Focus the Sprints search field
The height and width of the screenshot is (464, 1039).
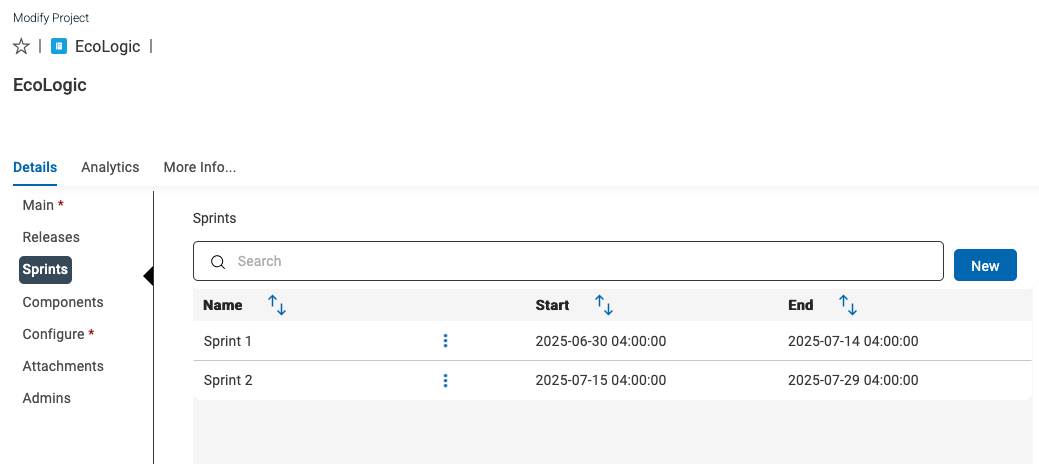click(569, 261)
